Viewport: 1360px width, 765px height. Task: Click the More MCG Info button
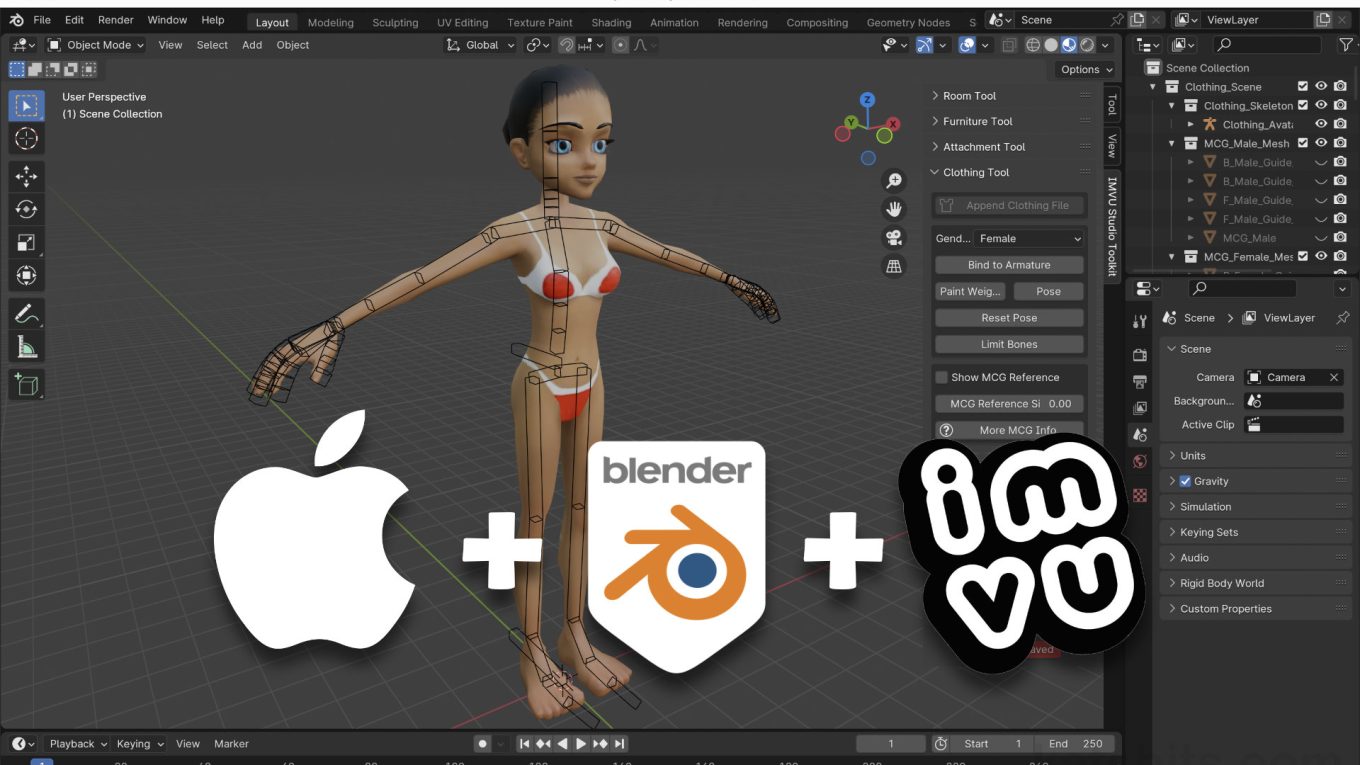click(1009, 430)
